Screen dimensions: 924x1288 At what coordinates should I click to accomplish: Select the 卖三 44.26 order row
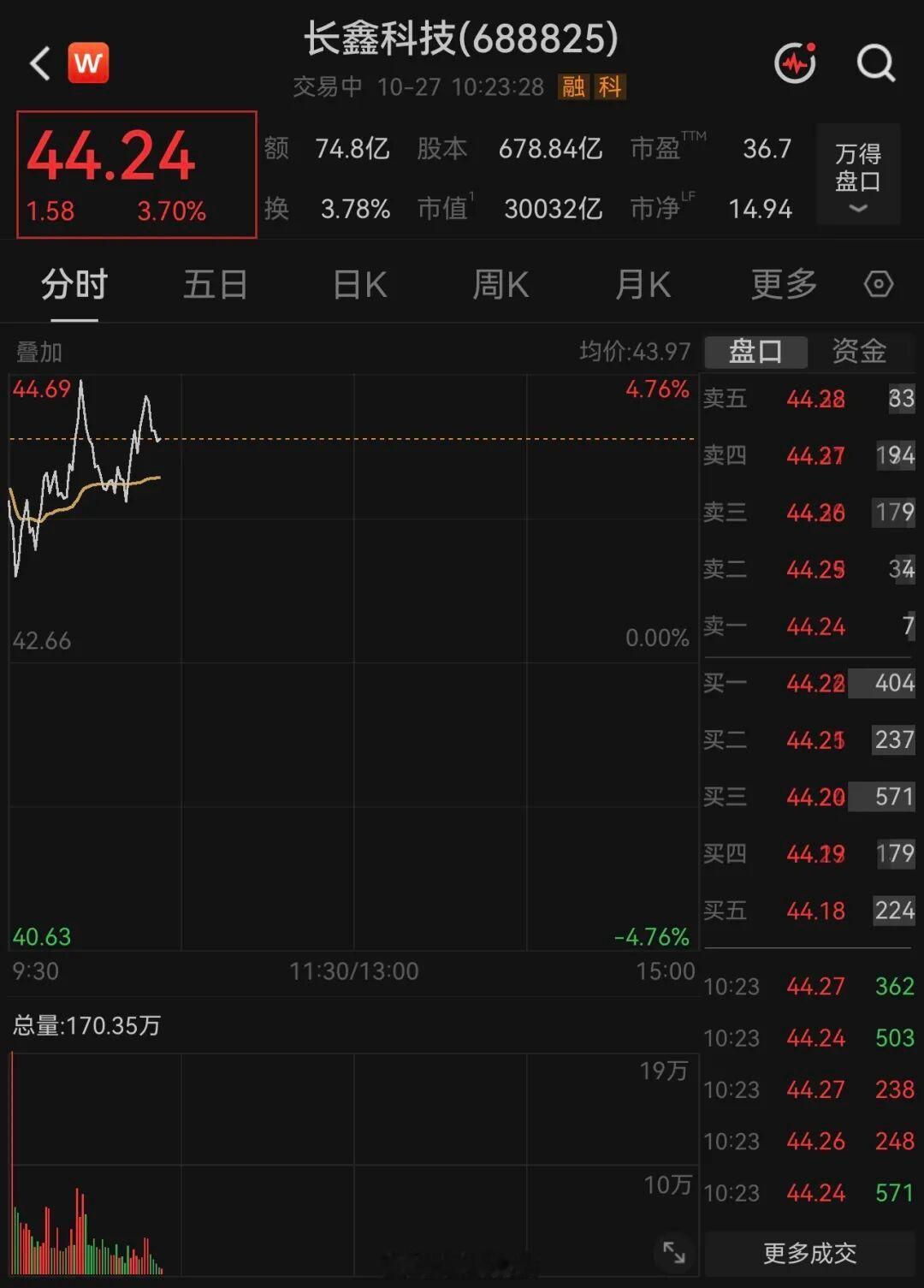tap(809, 513)
